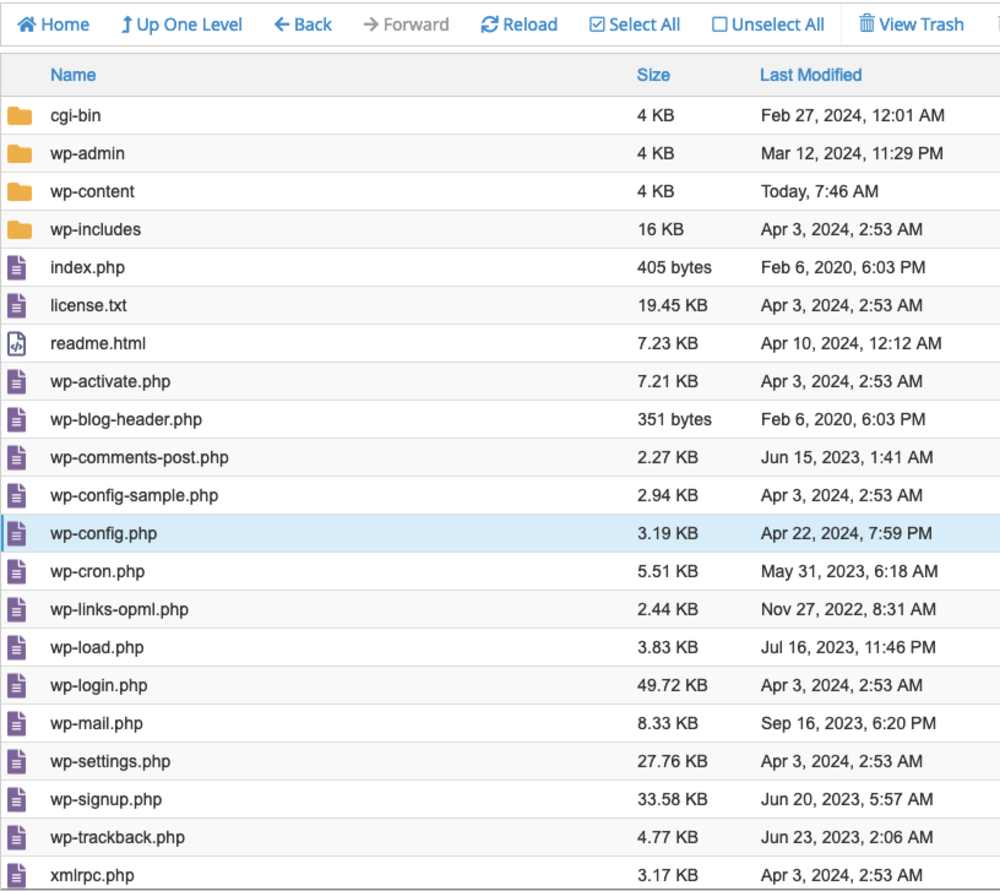
Task: Click the xmlrpc.php file icon
Action: [x=17, y=876]
